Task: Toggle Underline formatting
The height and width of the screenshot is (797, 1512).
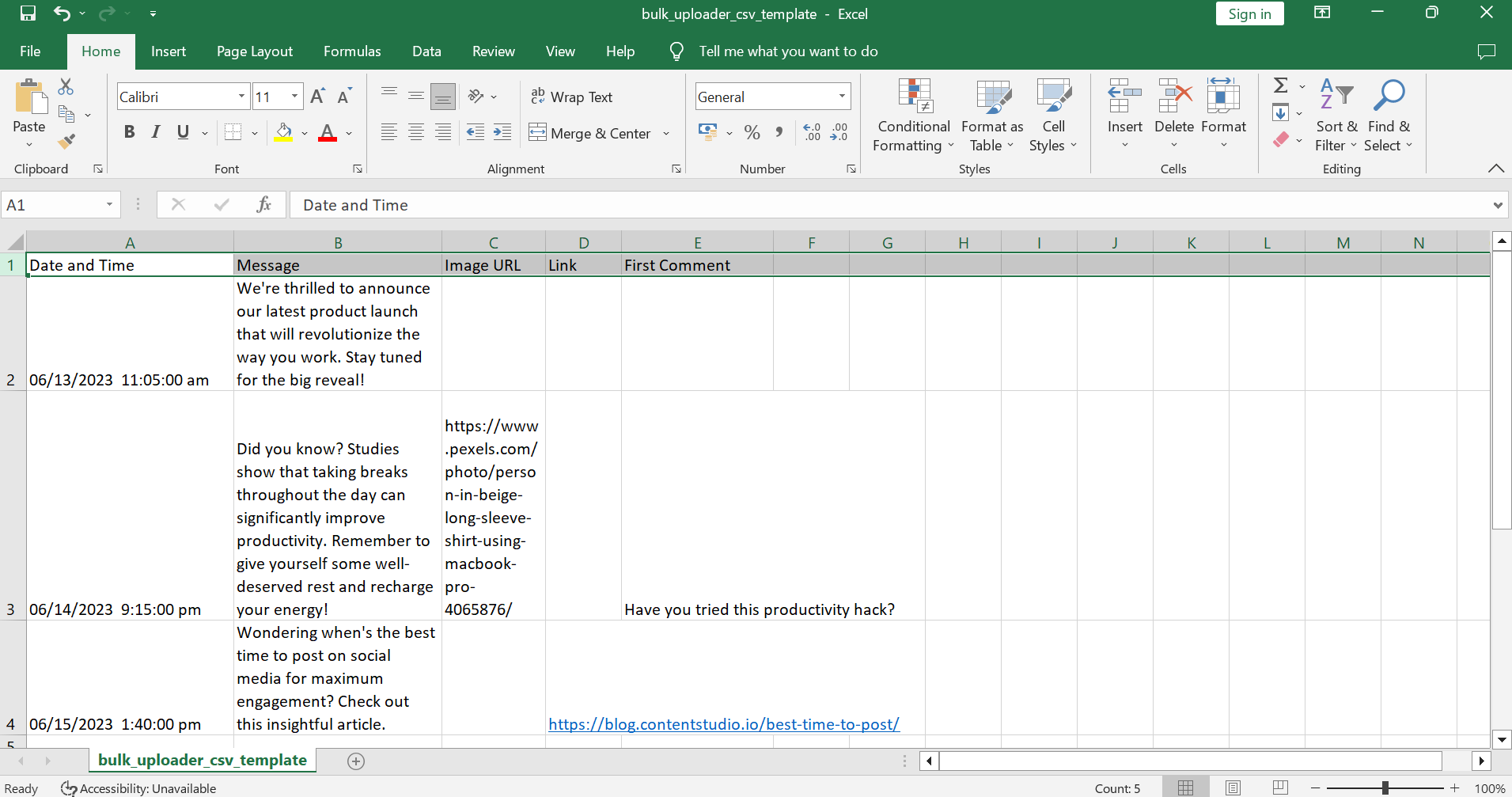Action: click(x=183, y=132)
